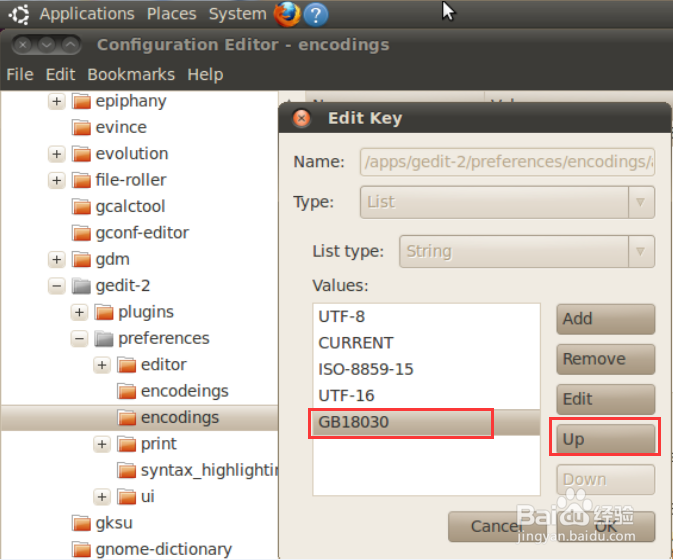
Task: Launch Firefox from the top panel
Action: (287, 14)
